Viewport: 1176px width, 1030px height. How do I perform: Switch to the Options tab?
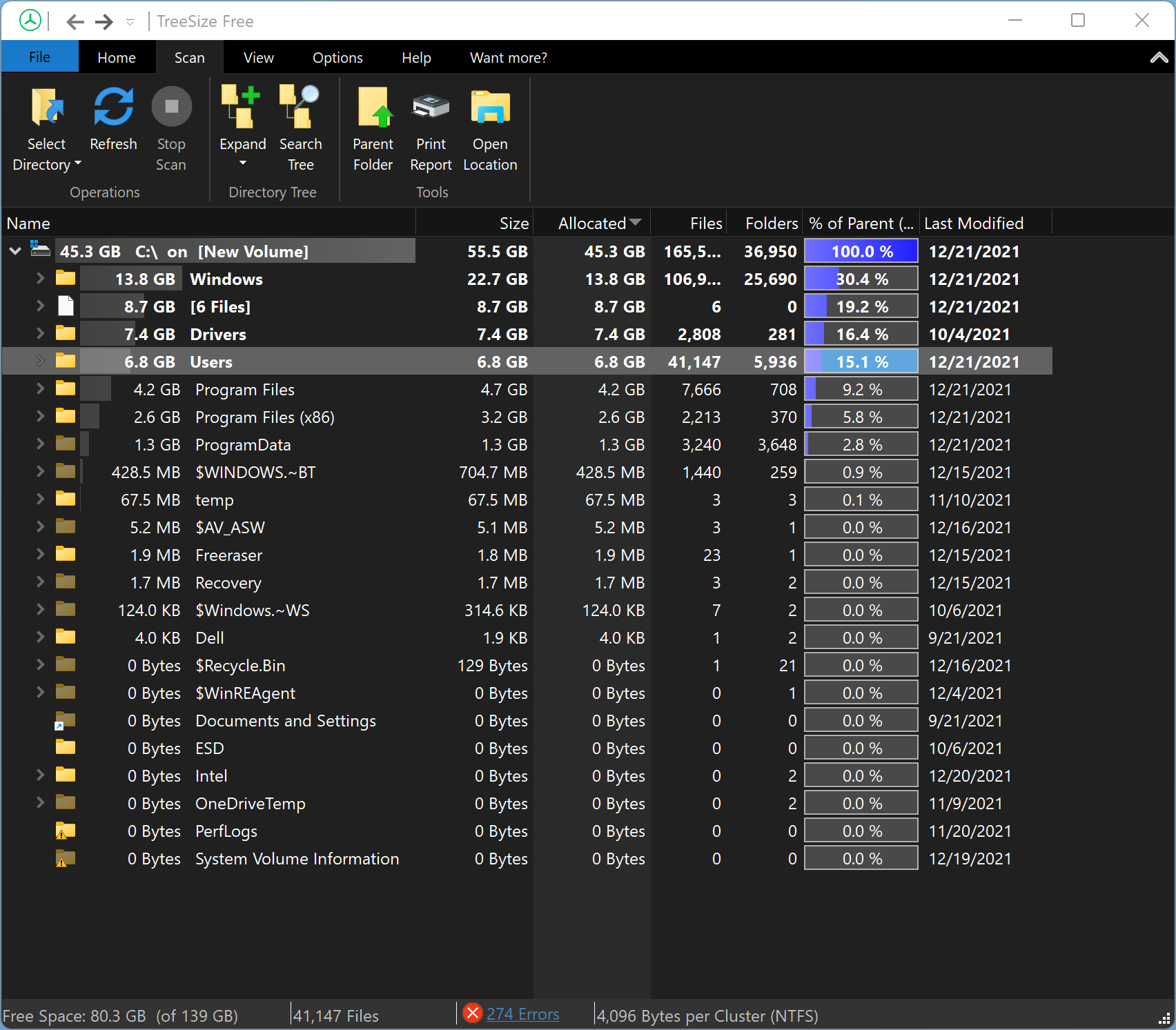pyautogui.click(x=337, y=58)
